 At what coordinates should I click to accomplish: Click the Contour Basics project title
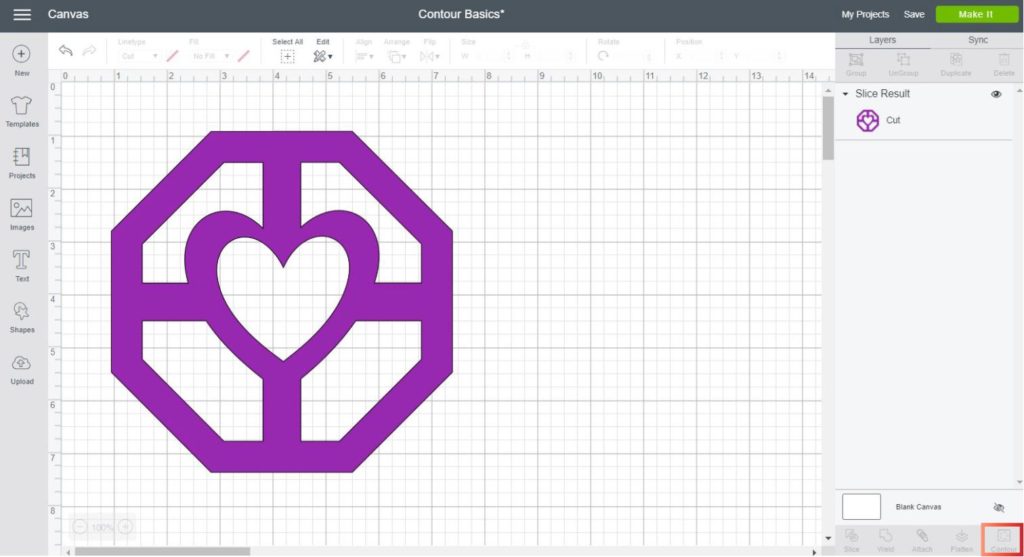click(461, 14)
